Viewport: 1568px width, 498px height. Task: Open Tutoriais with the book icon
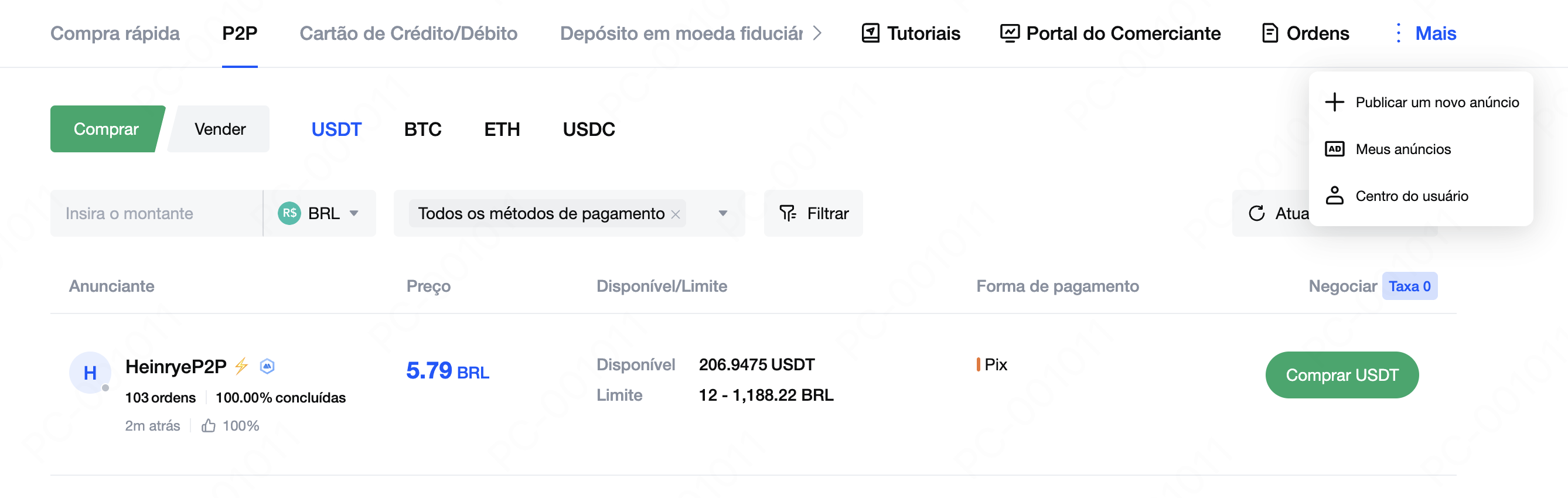(871, 33)
